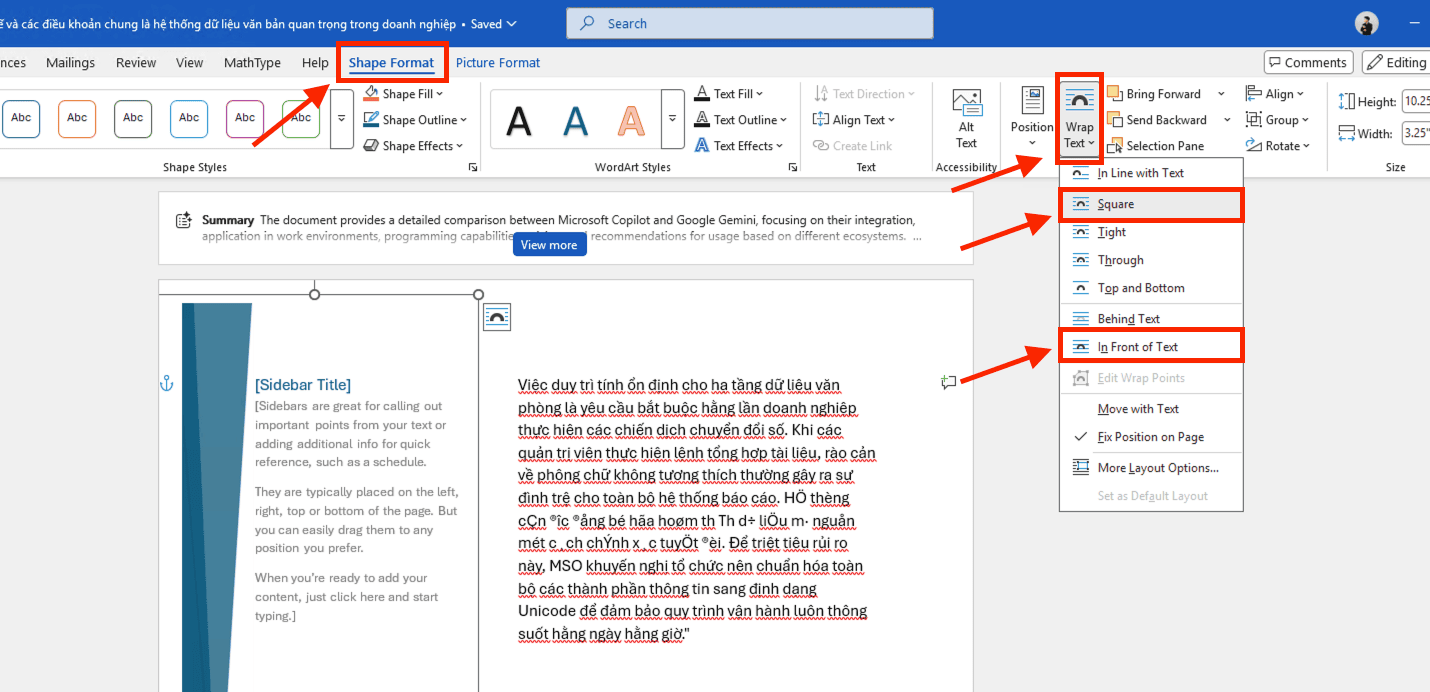
Task: Switch to the View tab
Action: pos(189,63)
